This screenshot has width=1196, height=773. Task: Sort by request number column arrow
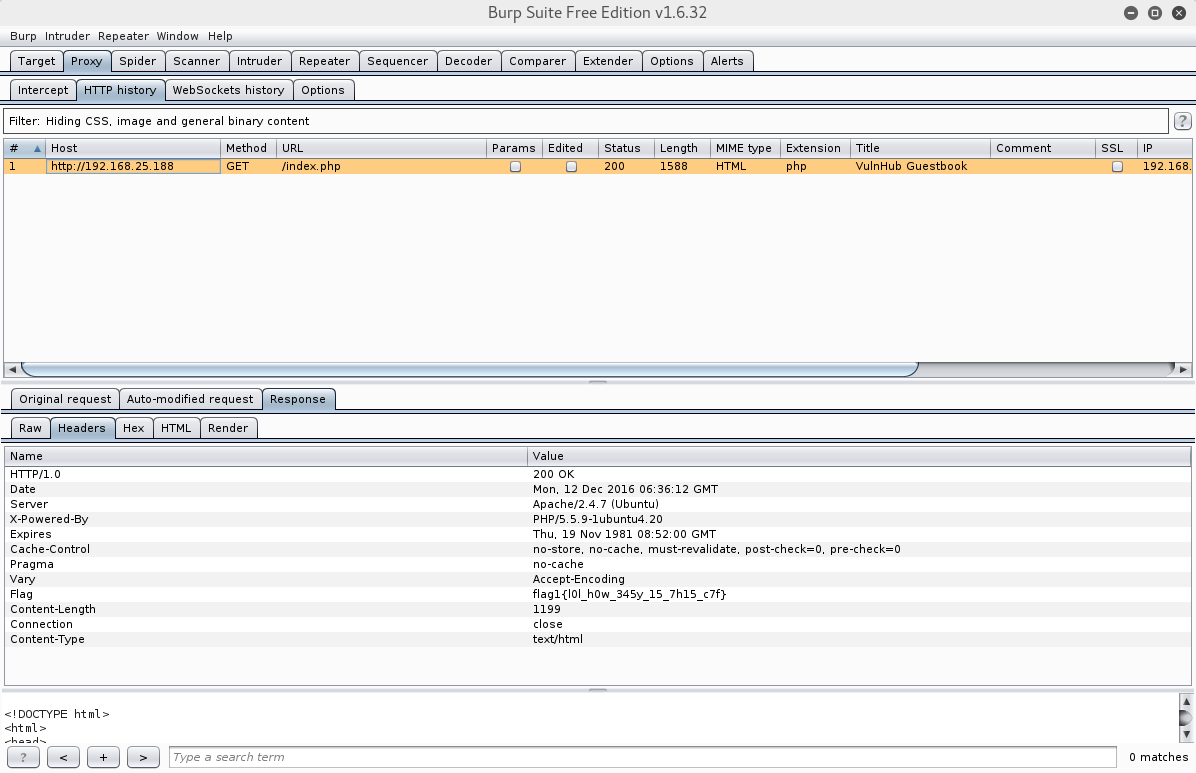[x=38, y=148]
